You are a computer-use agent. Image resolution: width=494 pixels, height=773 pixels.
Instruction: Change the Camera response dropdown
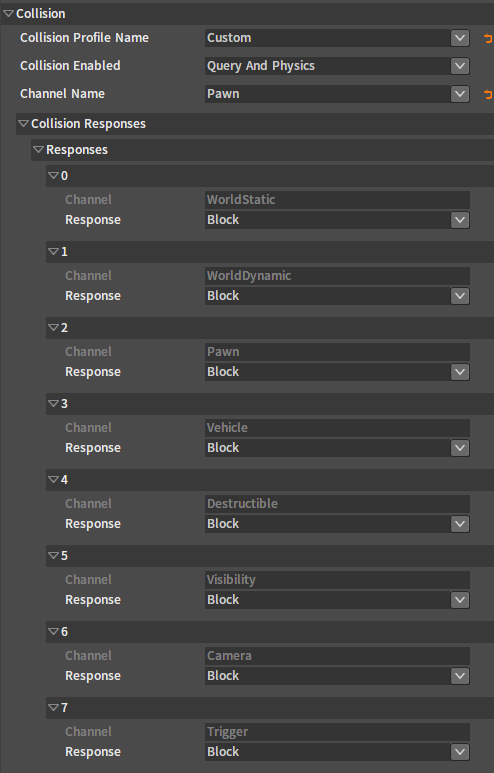tap(337, 675)
